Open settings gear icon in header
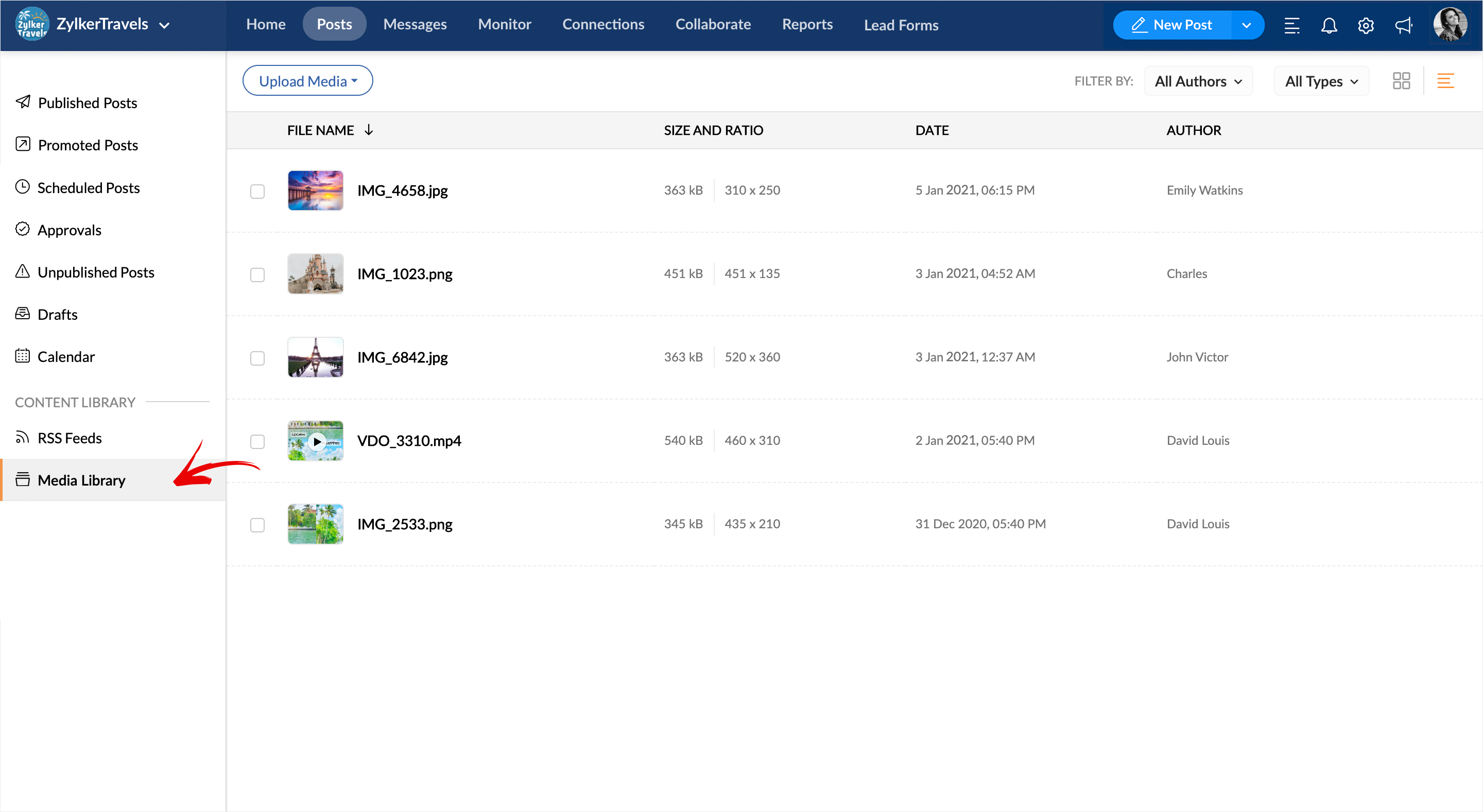The width and height of the screenshot is (1483, 812). pos(1366,25)
